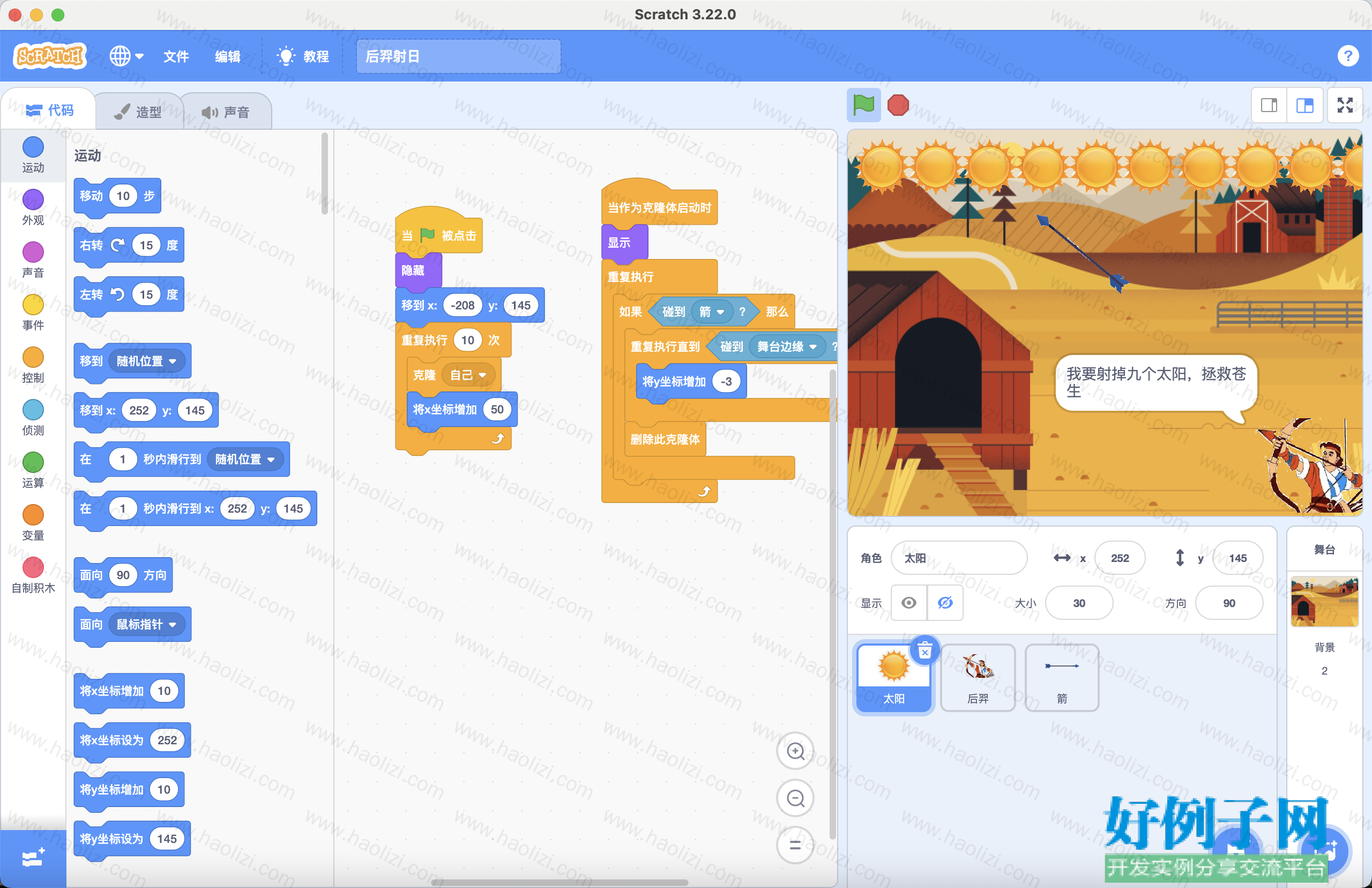
Task: Click the 显示 block in script
Action: tap(623, 242)
